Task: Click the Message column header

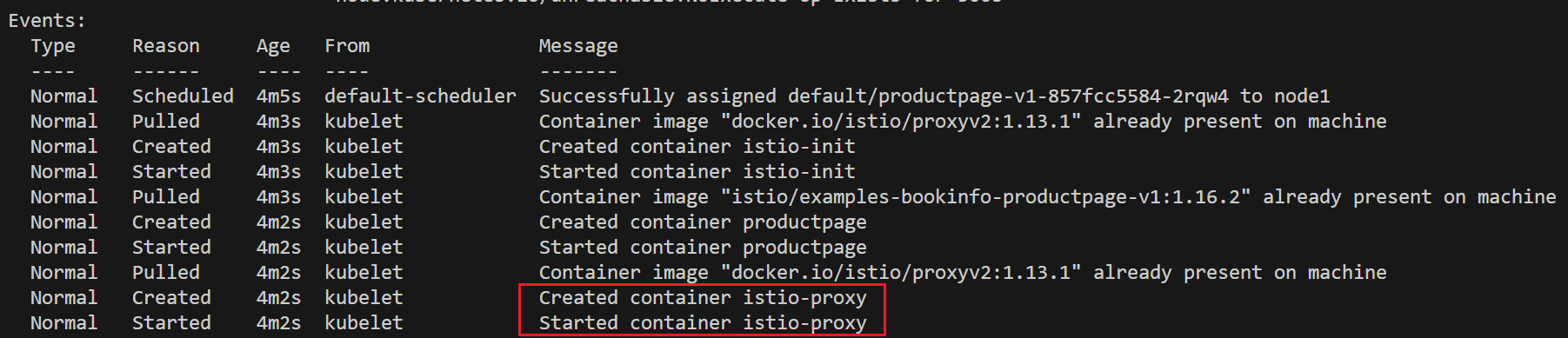Action: pos(578,46)
